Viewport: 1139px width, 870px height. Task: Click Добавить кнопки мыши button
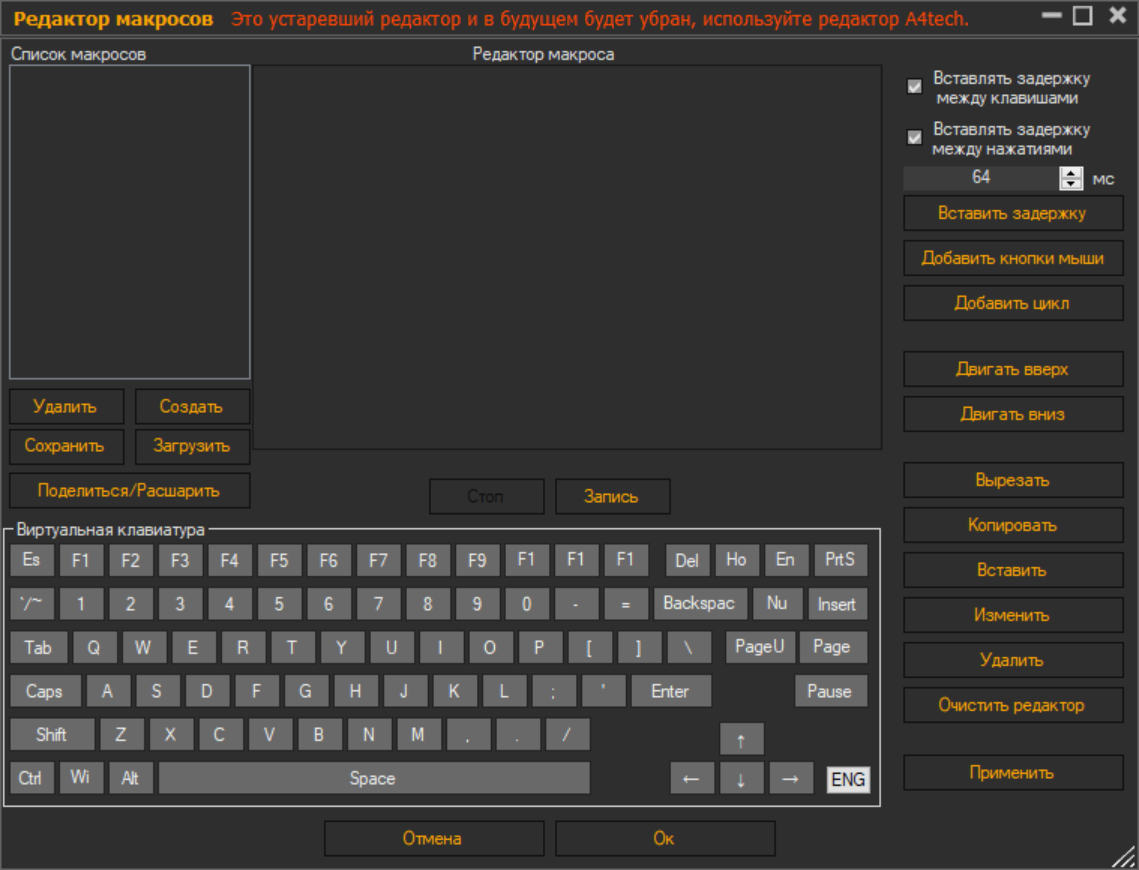(1013, 259)
